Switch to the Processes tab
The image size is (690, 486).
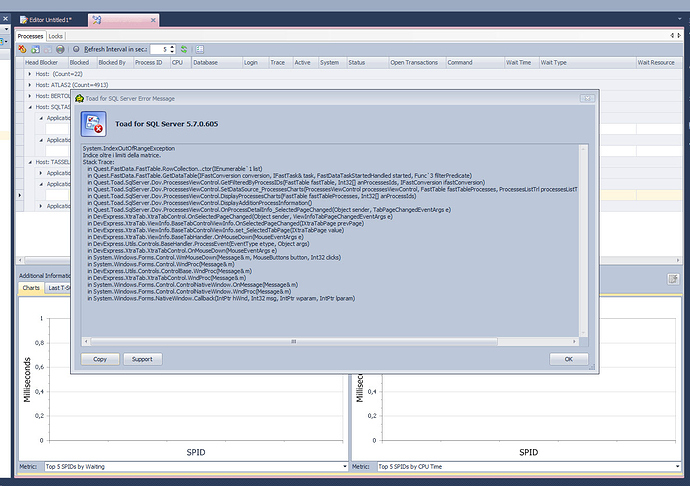click(30, 36)
